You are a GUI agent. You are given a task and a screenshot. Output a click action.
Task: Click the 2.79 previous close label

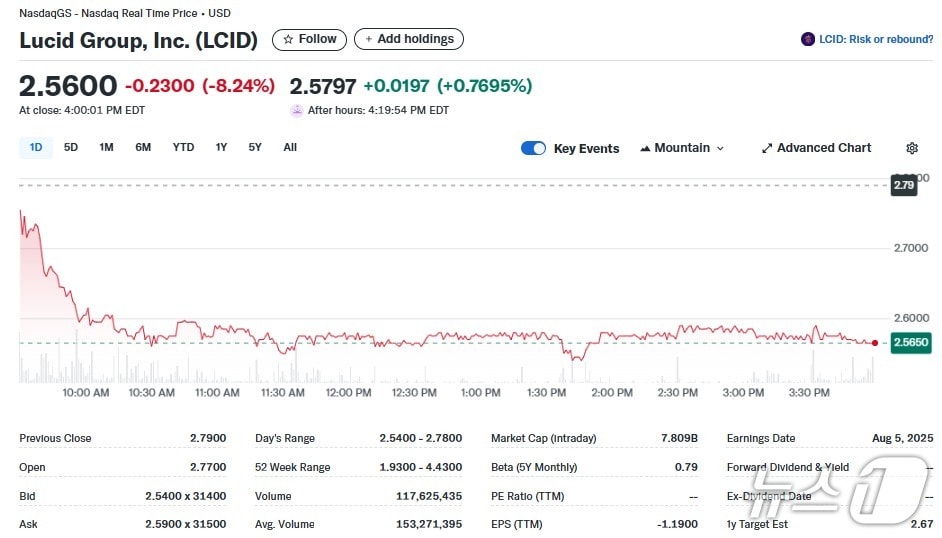click(904, 185)
